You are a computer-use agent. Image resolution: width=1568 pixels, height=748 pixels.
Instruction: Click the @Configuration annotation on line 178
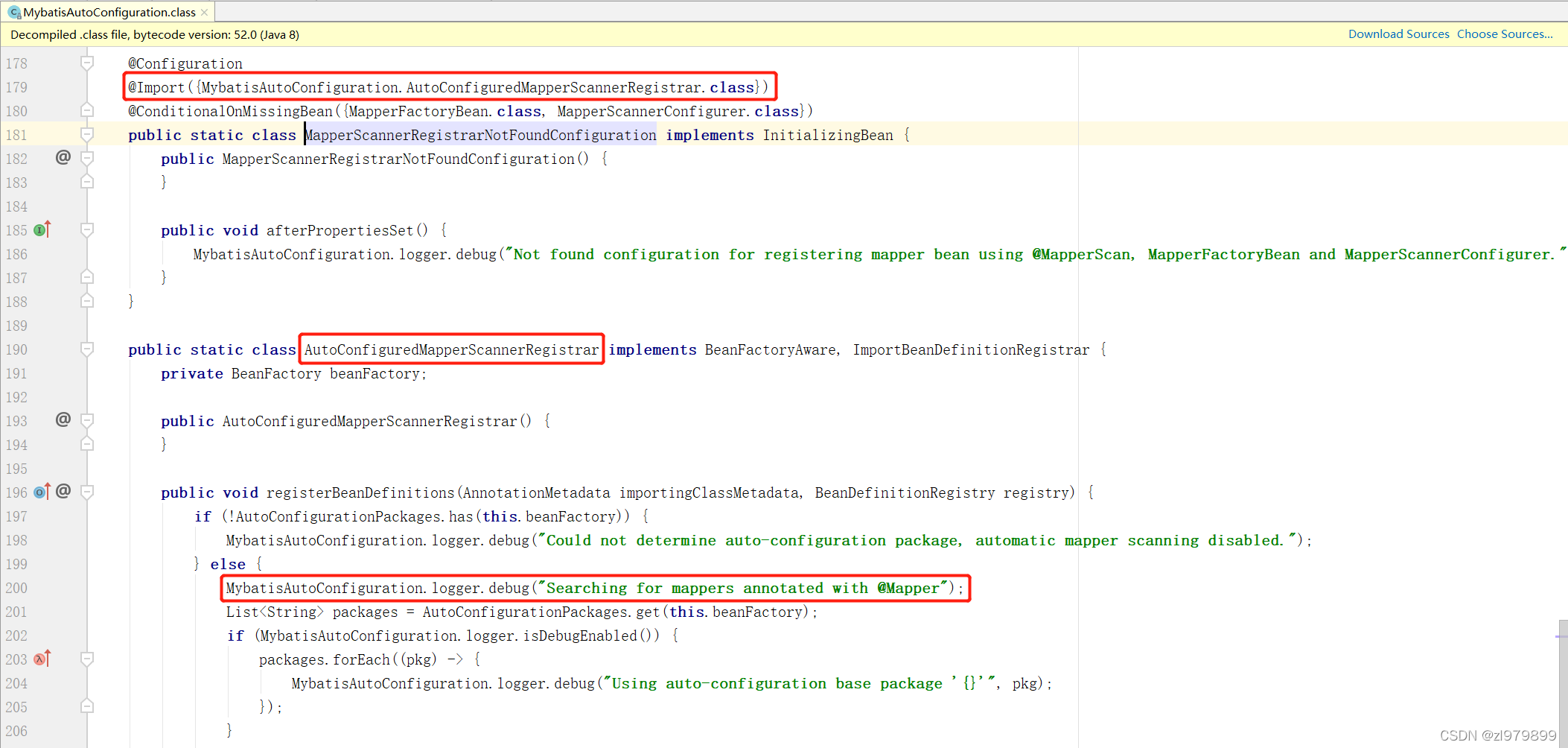185,63
